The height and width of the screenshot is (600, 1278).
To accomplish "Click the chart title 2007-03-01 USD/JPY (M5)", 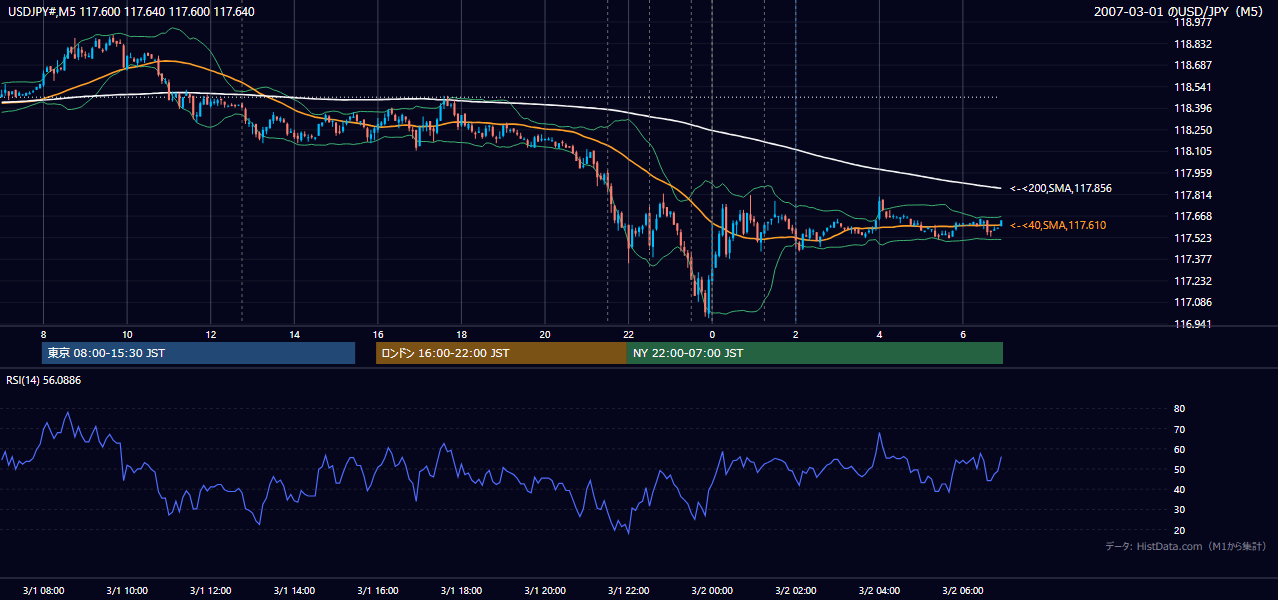I will [1180, 11].
